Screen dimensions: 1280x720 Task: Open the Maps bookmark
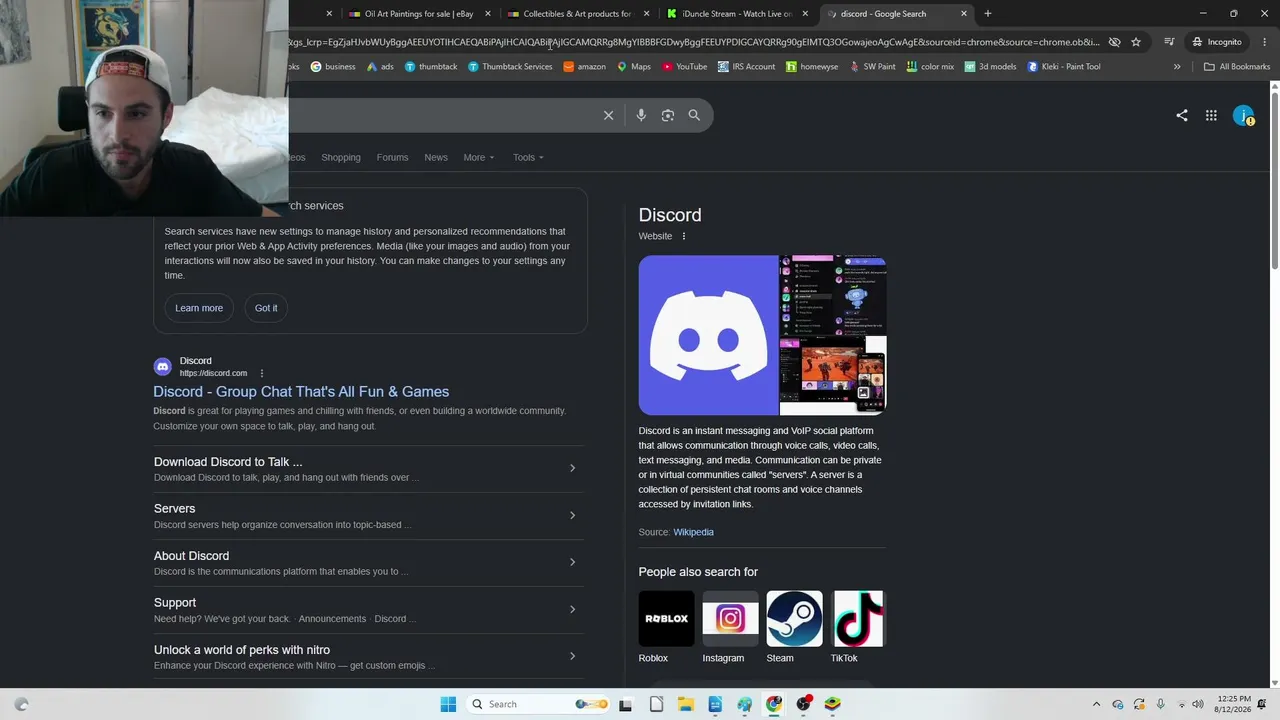(633, 67)
